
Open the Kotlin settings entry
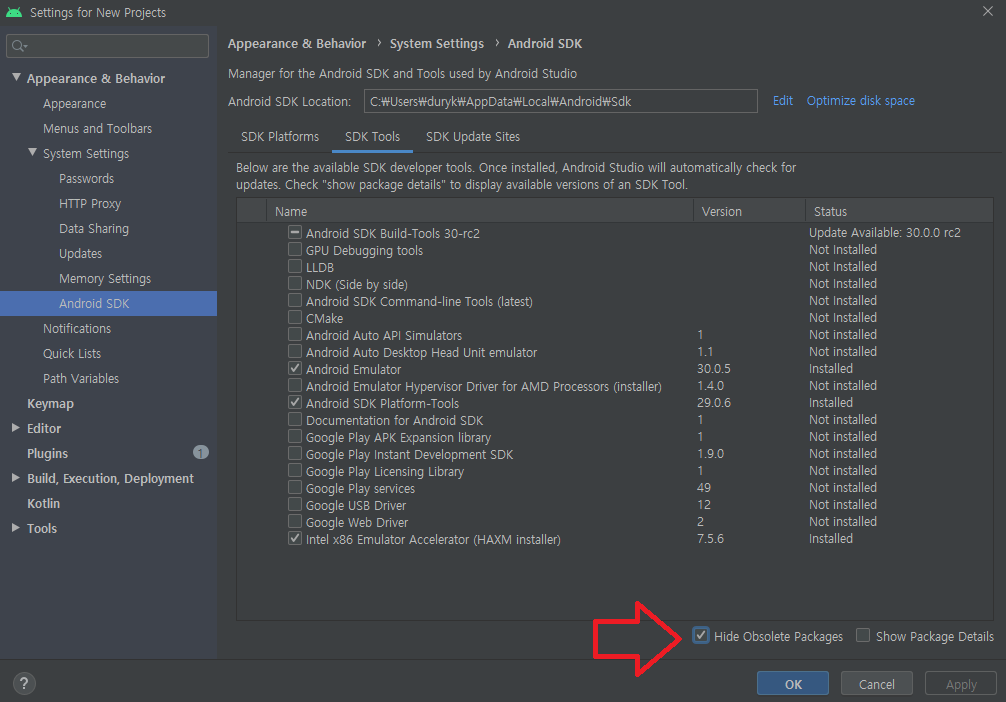[x=43, y=504]
